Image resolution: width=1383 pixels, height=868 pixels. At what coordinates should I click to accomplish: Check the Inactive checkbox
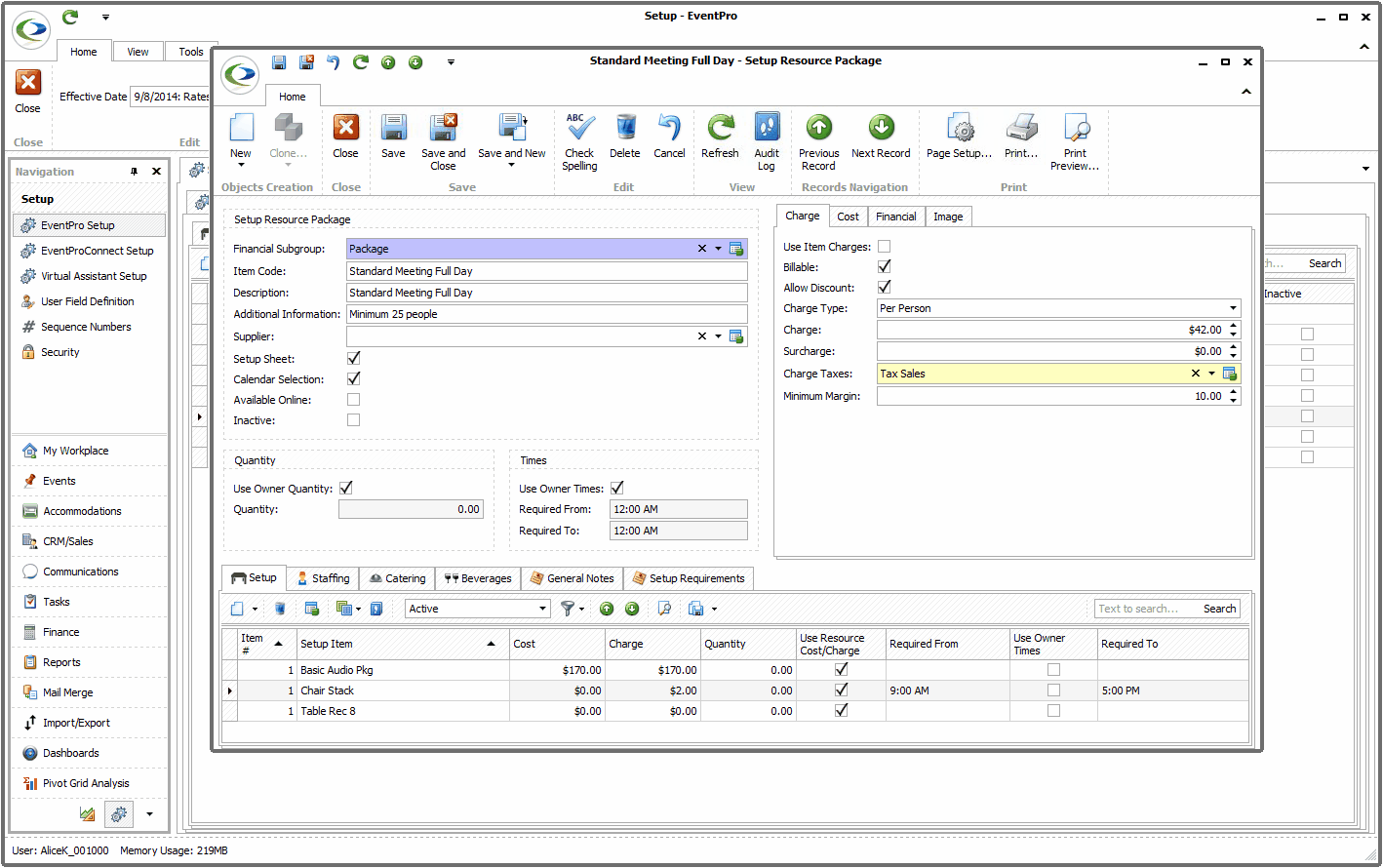coord(353,419)
